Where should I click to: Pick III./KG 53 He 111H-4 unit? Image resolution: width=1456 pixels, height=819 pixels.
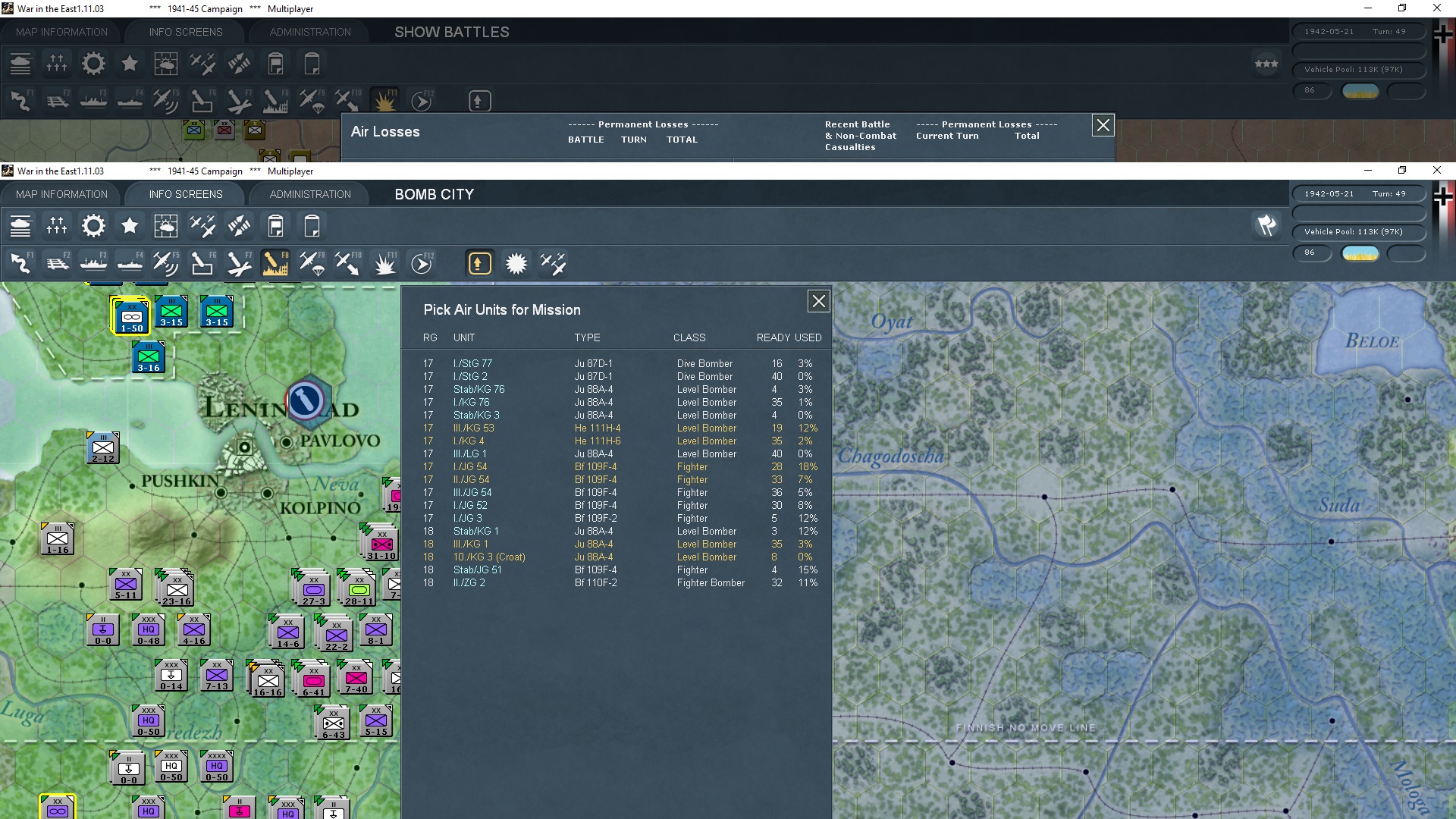pos(473,428)
